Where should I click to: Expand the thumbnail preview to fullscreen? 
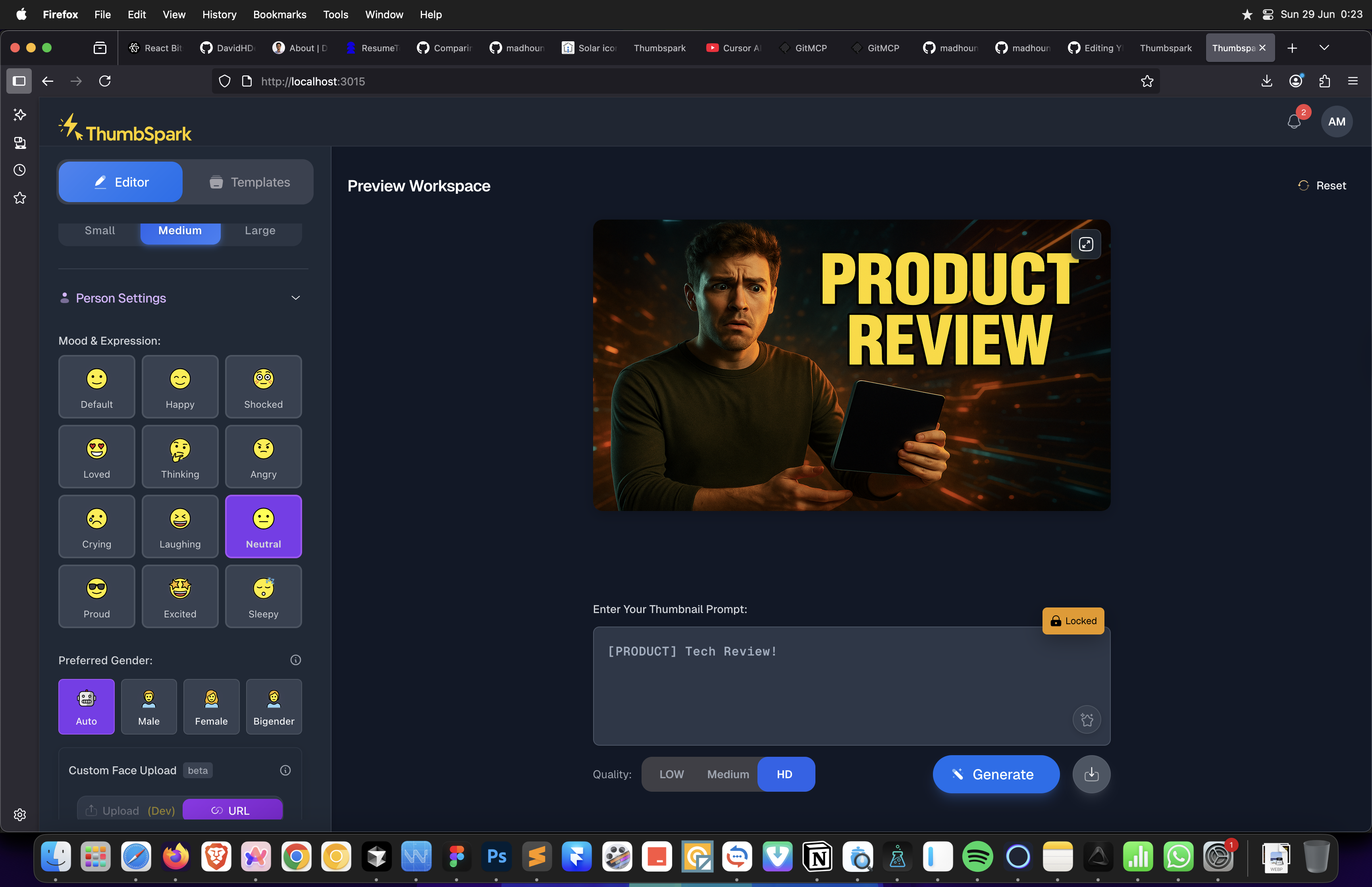1085,244
